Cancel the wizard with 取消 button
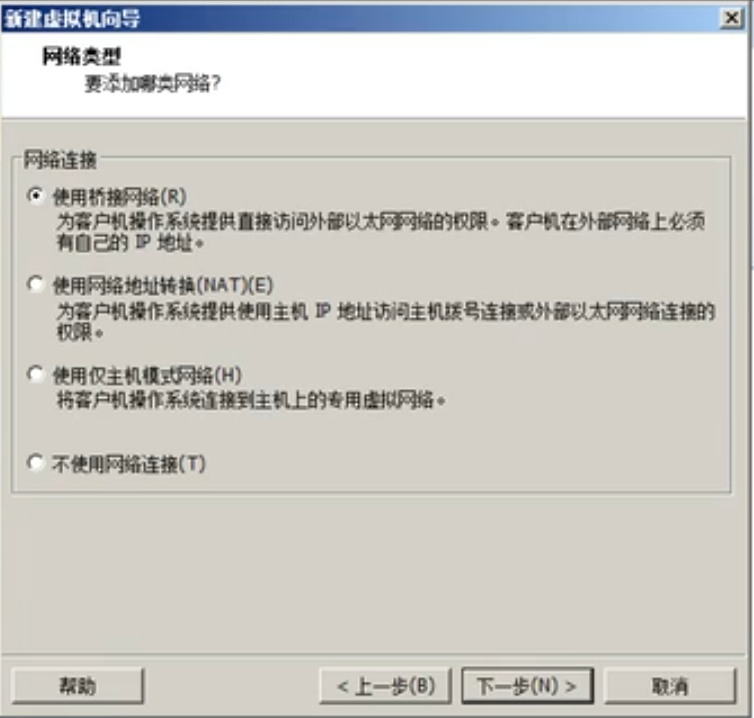Viewport: 754px width, 718px height. [x=670, y=686]
